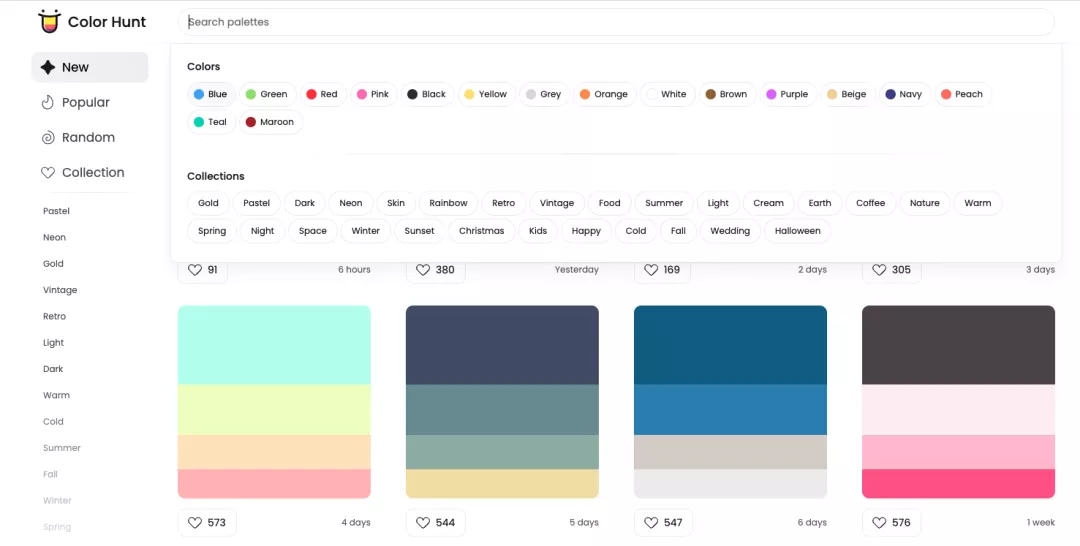Filter by the Yellow color tag
The image size is (1080, 546).
(486, 94)
